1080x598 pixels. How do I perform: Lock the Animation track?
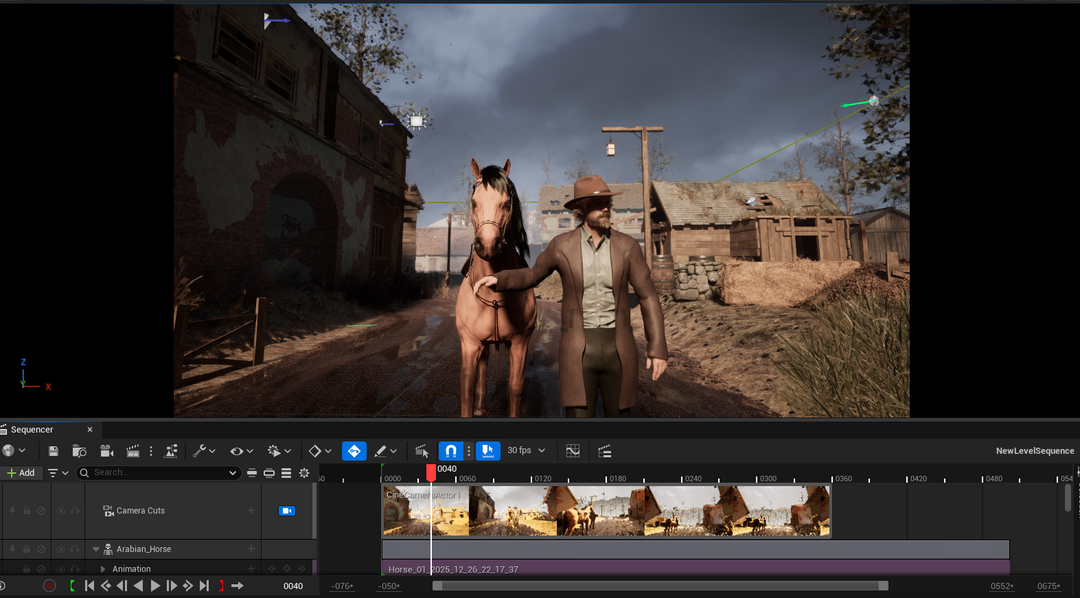tap(27, 569)
